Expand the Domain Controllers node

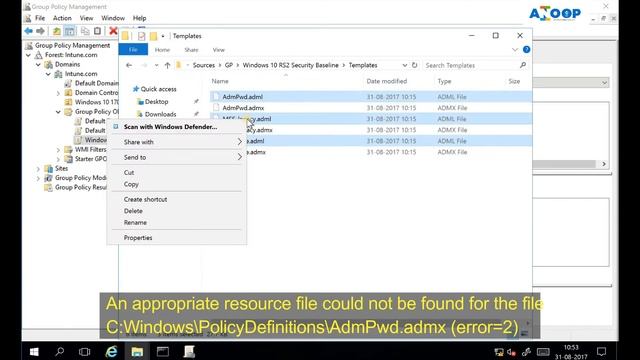[x=58, y=93]
